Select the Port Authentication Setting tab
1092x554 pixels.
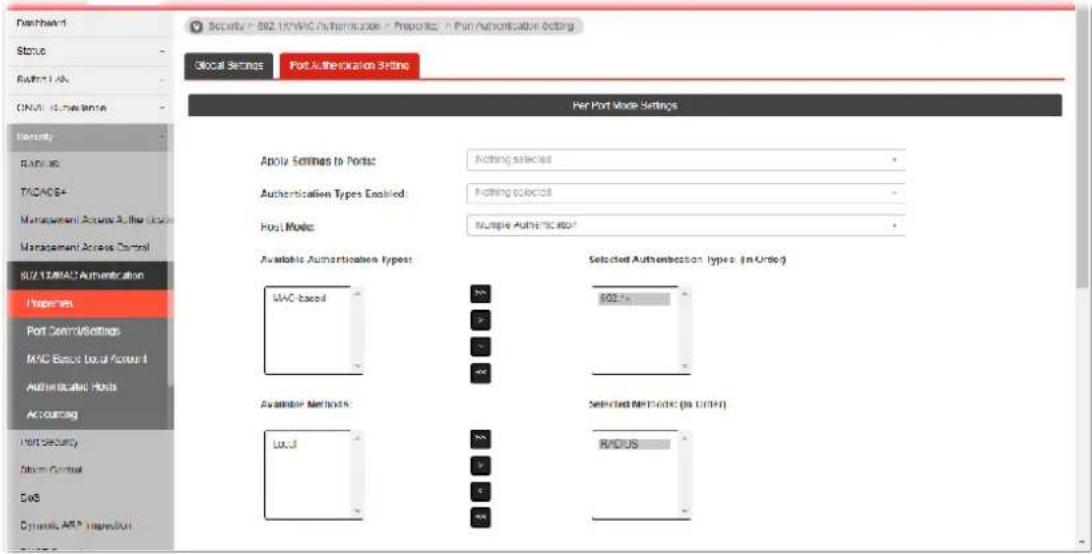[x=350, y=66]
